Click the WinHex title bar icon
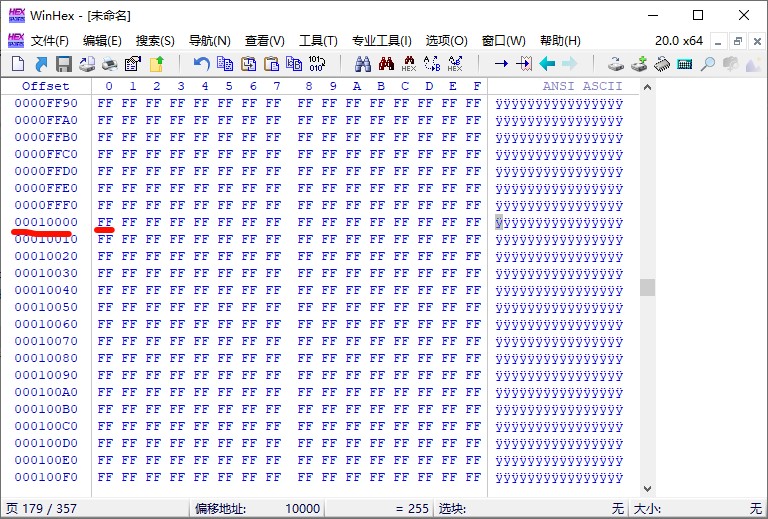This screenshot has width=768, height=519. (17, 15)
